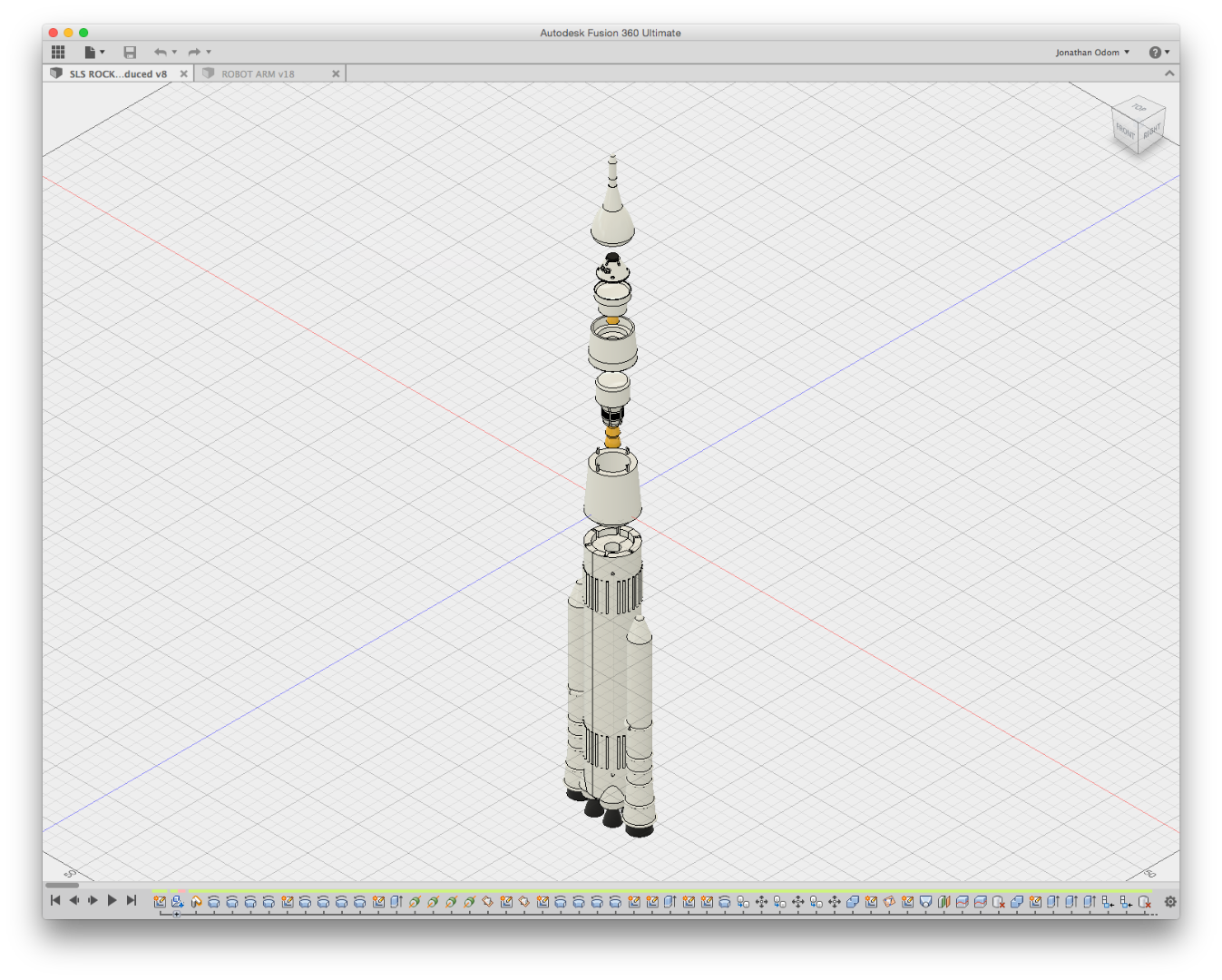
Task: Expand the toolbar with the chevron
Action: coord(1169,73)
